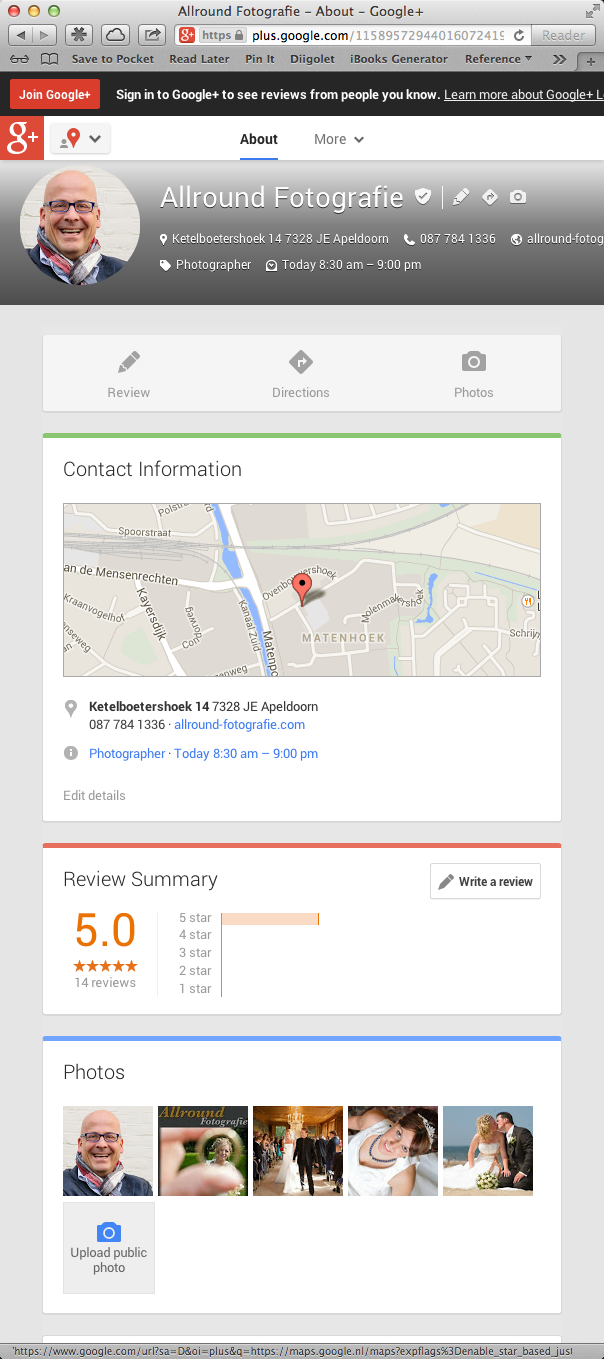Image resolution: width=604 pixels, height=1359 pixels.
Task: Click the header directions icon beside the name
Action: [489, 197]
